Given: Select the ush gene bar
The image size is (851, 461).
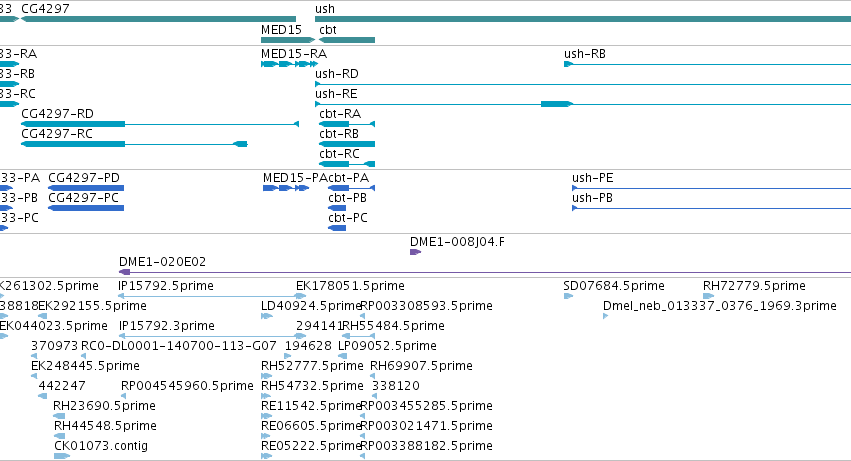Looking at the screenshot, I should tap(583, 19).
